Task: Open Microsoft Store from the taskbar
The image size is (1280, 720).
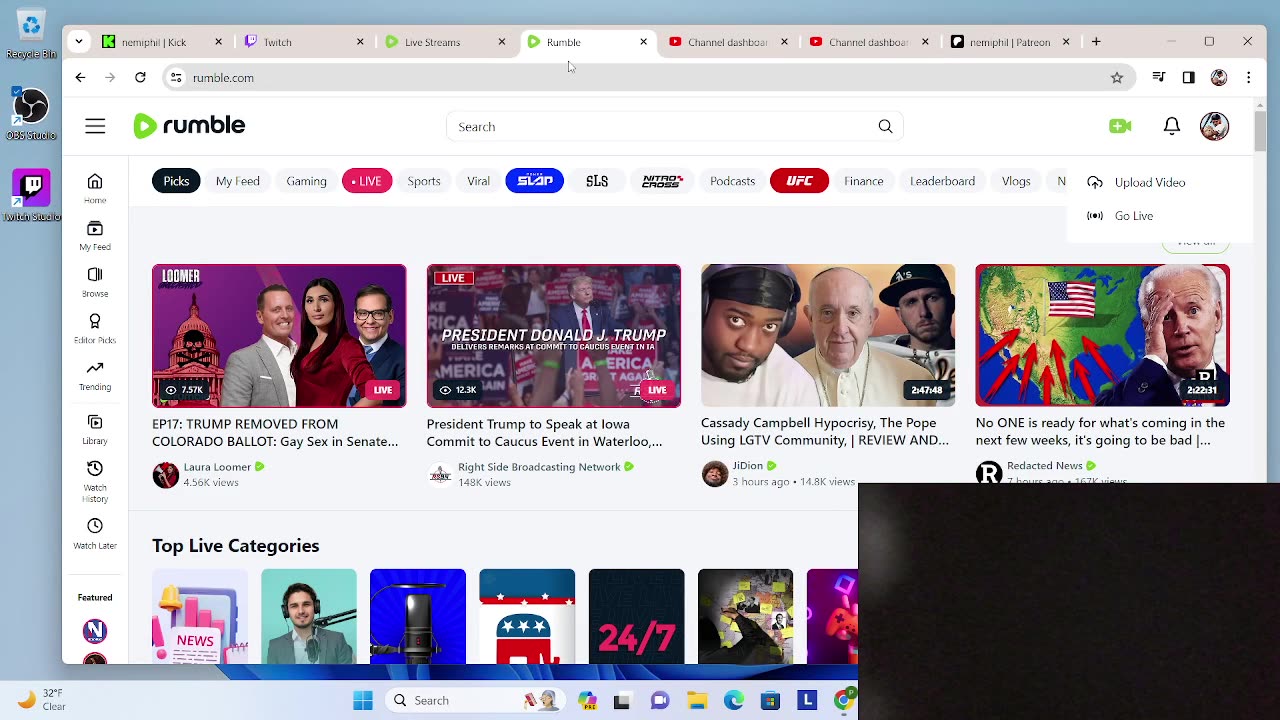Action: (x=770, y=701)
